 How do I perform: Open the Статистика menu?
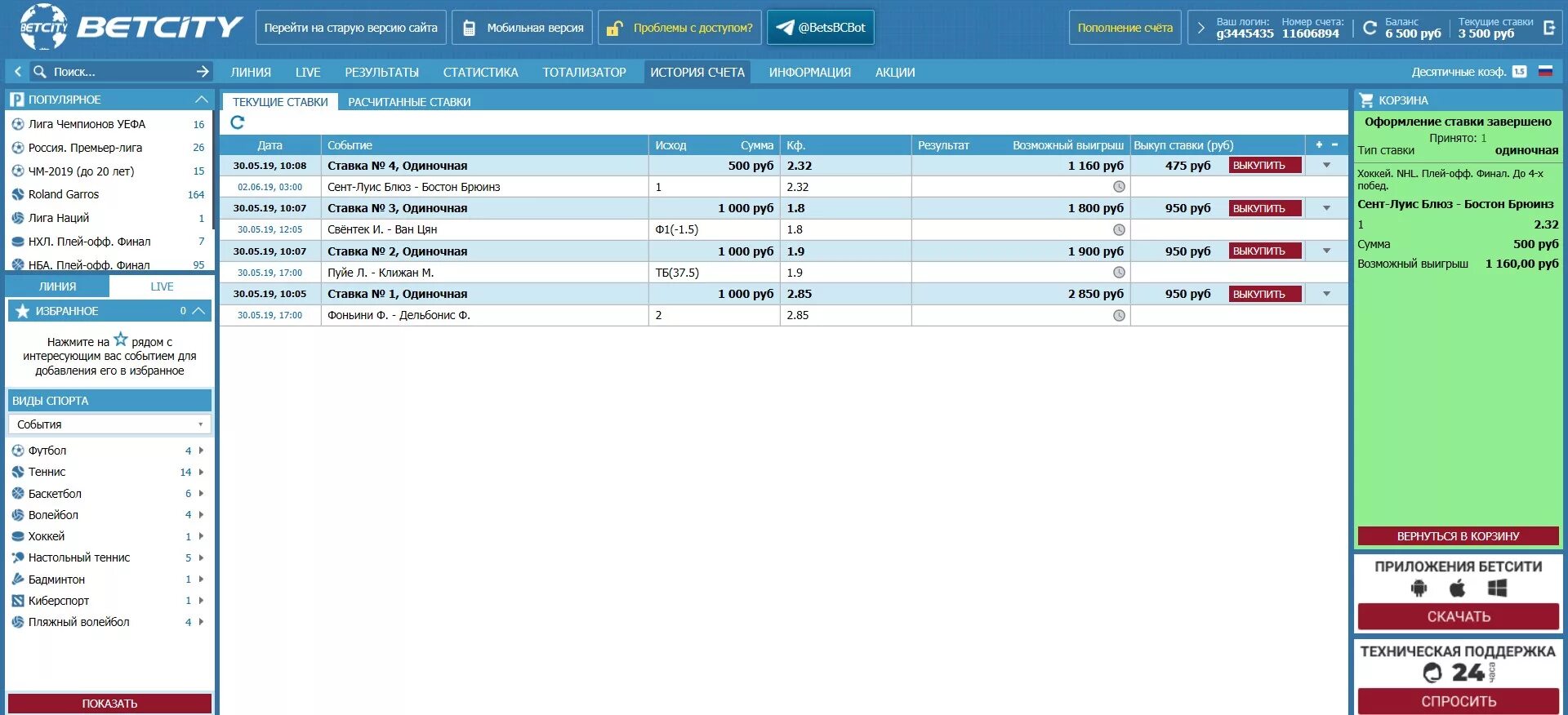[480, 73]
